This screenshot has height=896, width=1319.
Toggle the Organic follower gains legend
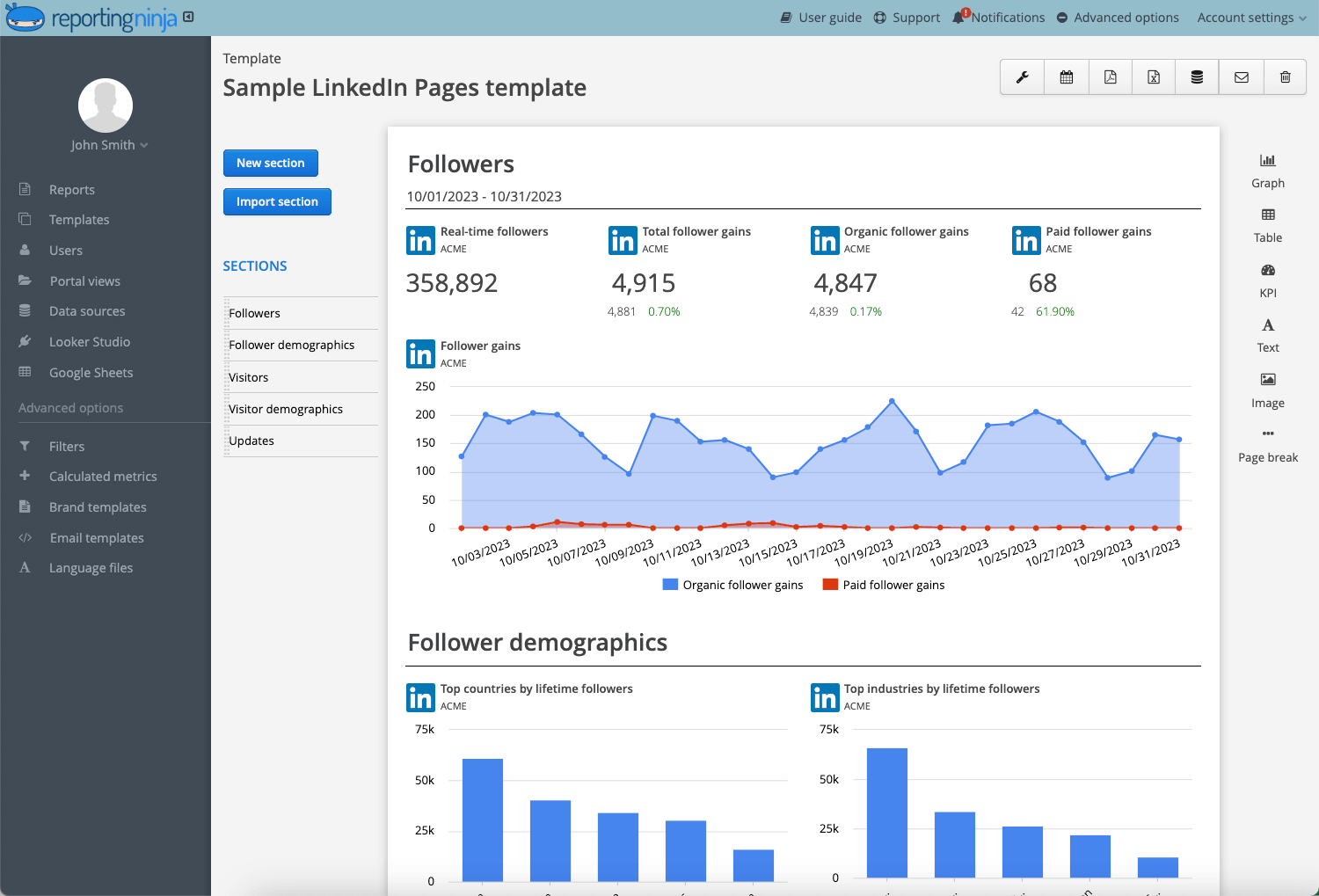pyautogui.click(x=732, y=584)
